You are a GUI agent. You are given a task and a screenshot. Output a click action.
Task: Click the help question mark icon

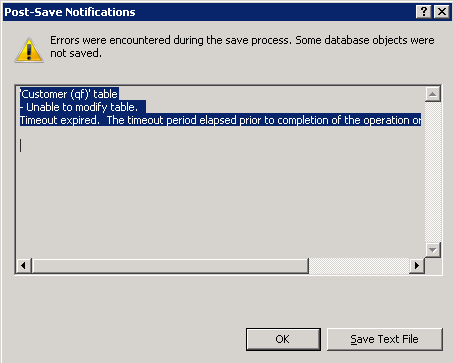pyautogui.click(x=424, y=12)
